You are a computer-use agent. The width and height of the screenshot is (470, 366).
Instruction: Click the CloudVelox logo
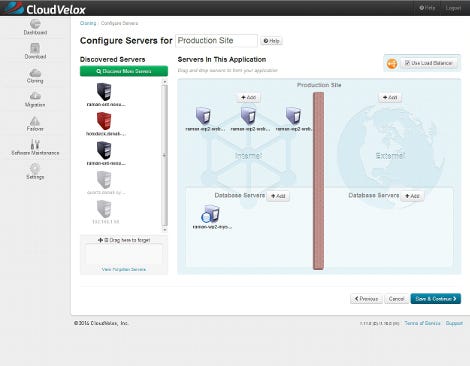pyautogui.click(x=46, y=9)
